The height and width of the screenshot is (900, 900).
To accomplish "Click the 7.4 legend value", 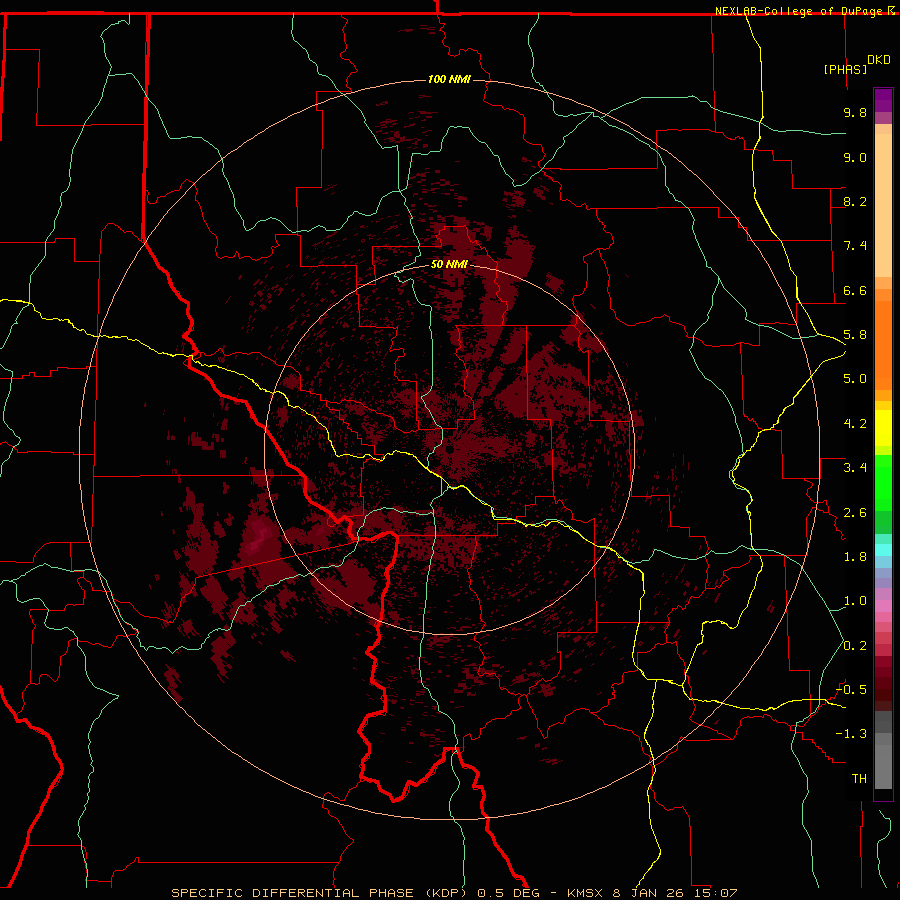I will (855, 246).
